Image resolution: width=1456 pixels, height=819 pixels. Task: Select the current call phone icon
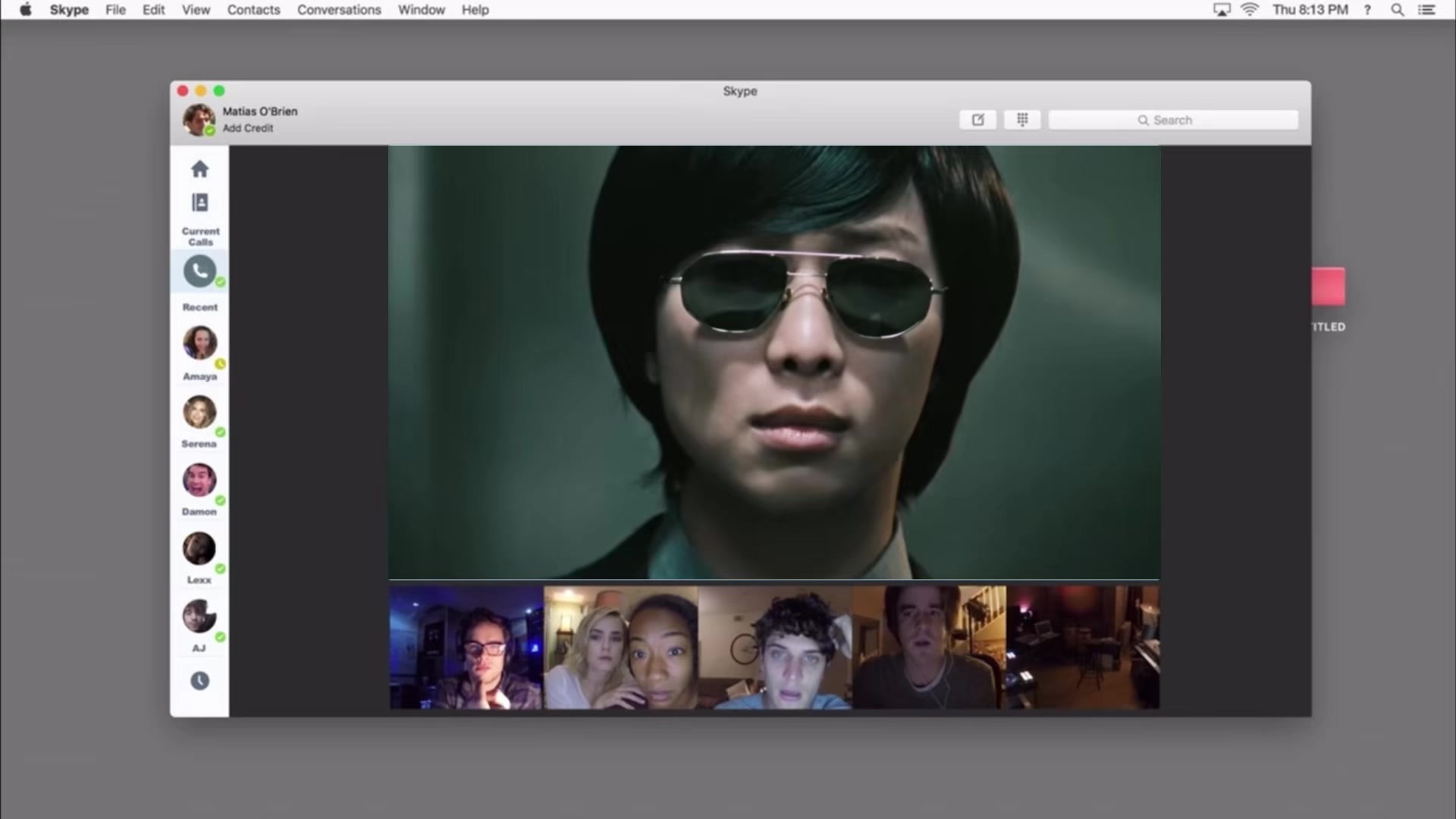(199, 271)
